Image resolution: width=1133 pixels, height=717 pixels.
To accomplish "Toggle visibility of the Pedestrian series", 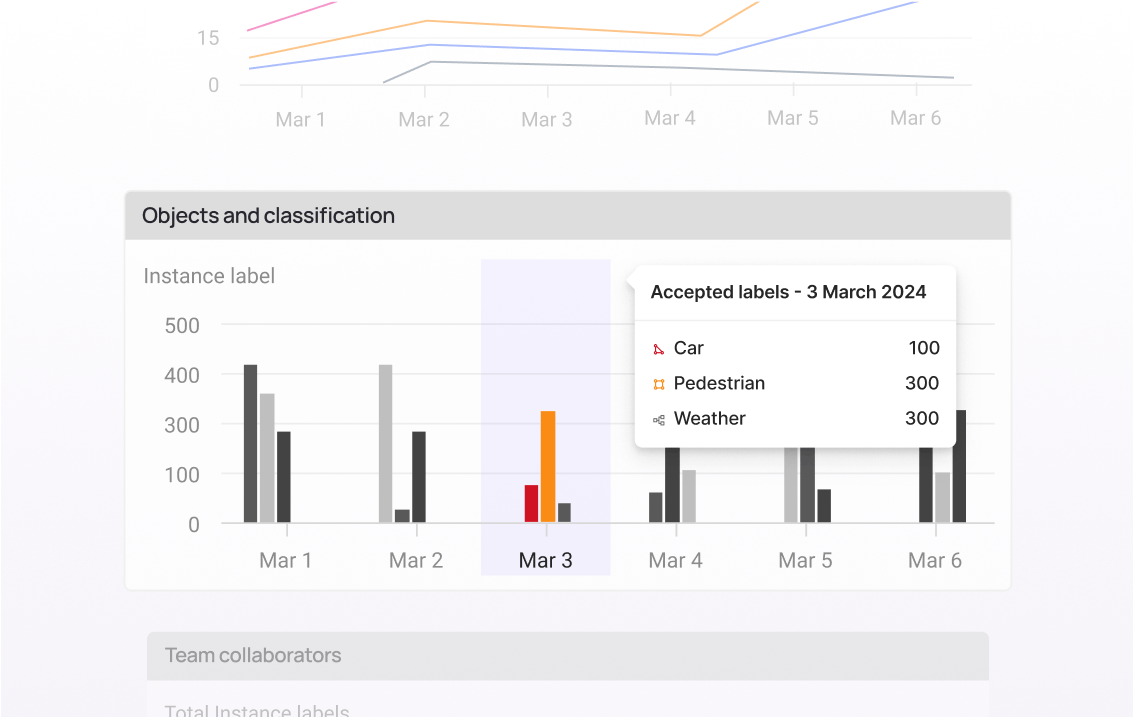I will [x=719, y=383].
